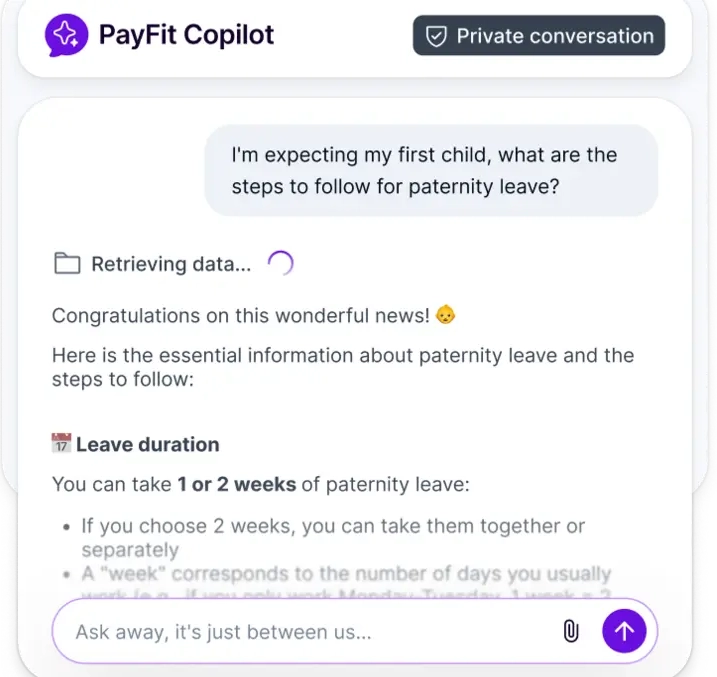Click the shield icon in the privacy badge

click(436, 37)
